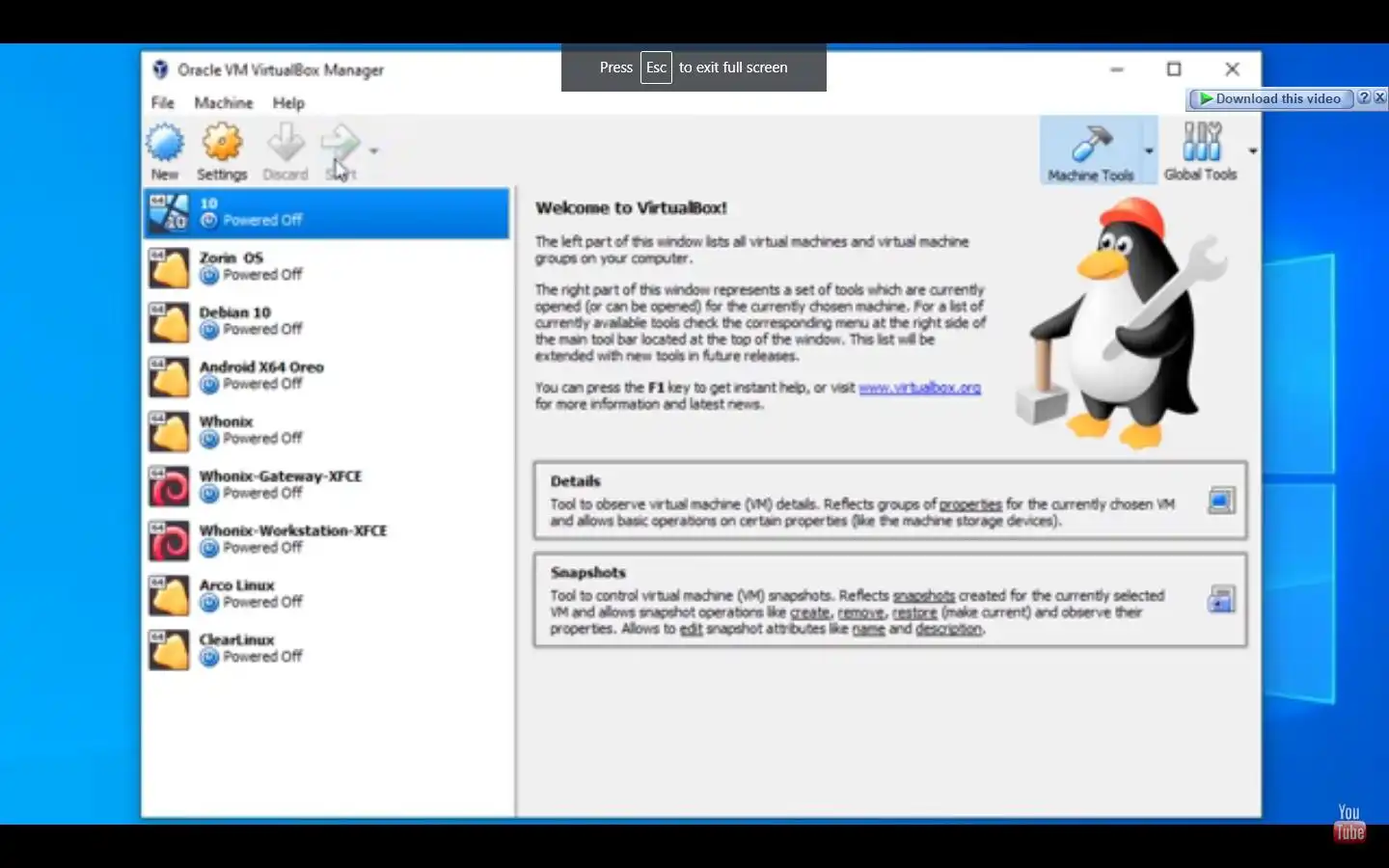Open the File menu

click(x=163, y=102)
